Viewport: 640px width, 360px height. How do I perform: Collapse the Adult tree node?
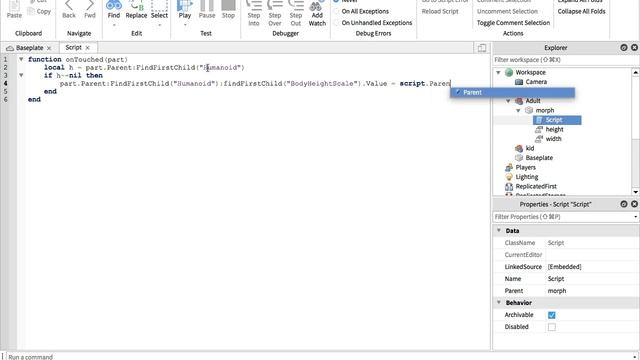tap(508, 101)
